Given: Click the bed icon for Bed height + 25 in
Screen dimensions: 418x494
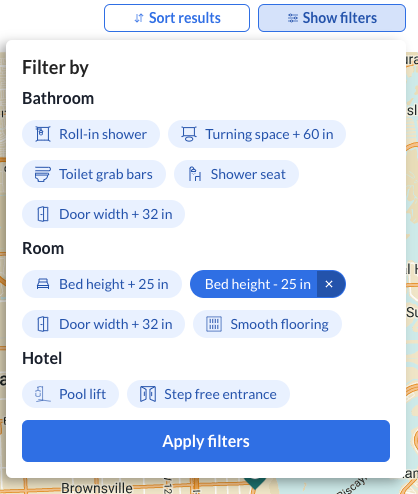Looking at the screenshot, I should (43, 284).
